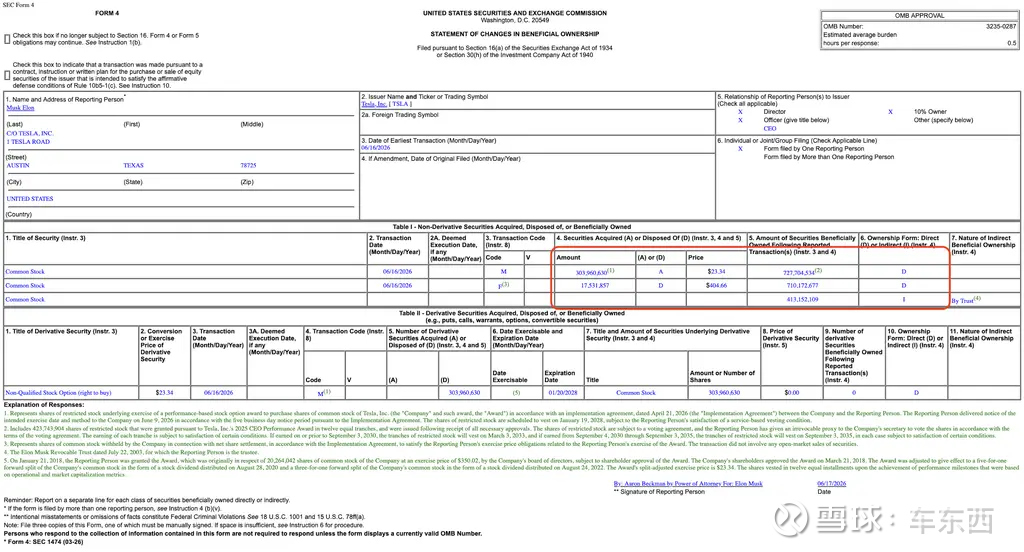The image size is (1024, 552).
Task: Click the Xueqiu snowball logo watermark
Action: coord(792,519)
